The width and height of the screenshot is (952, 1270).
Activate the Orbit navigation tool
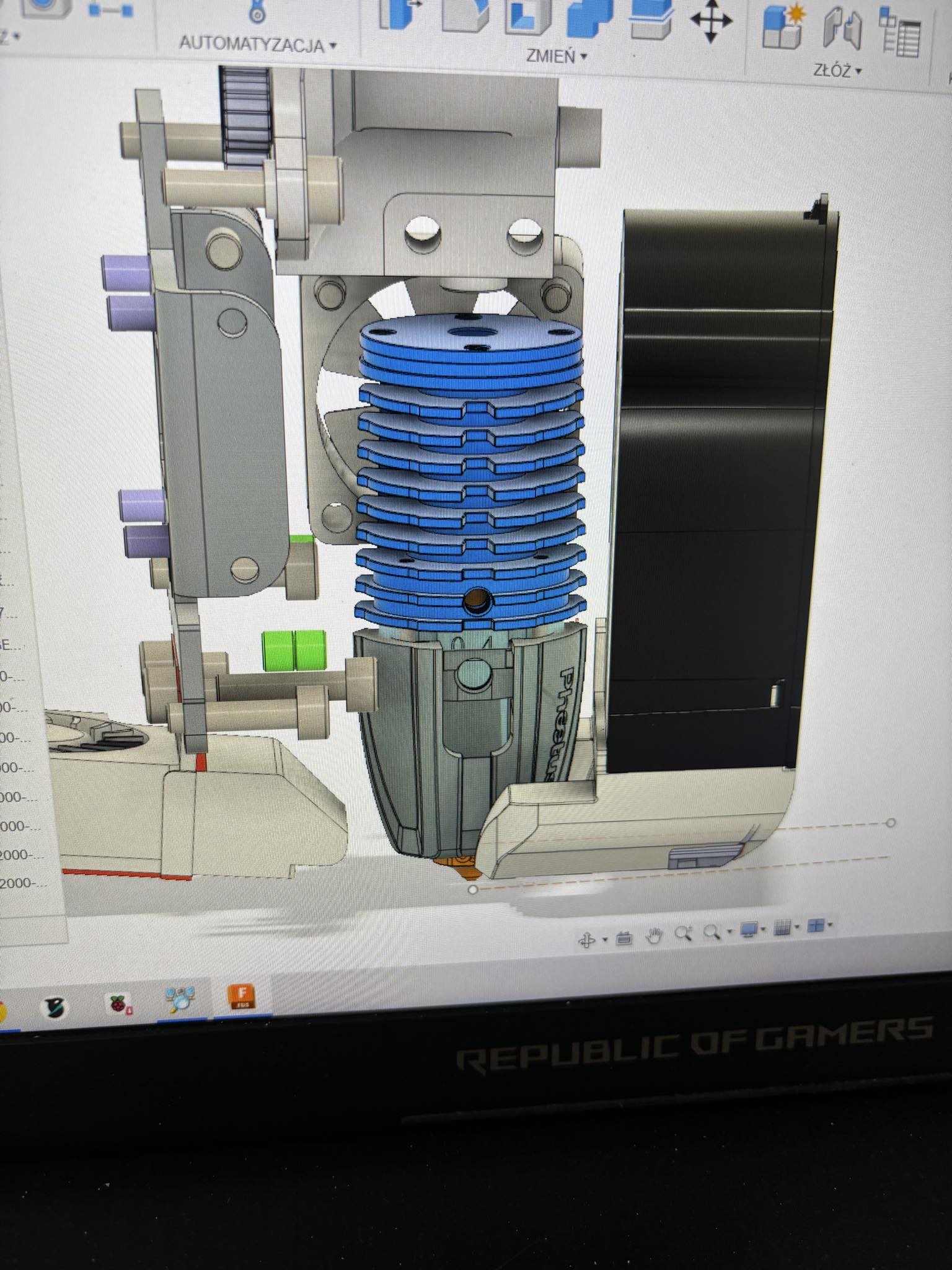point(586,941)
